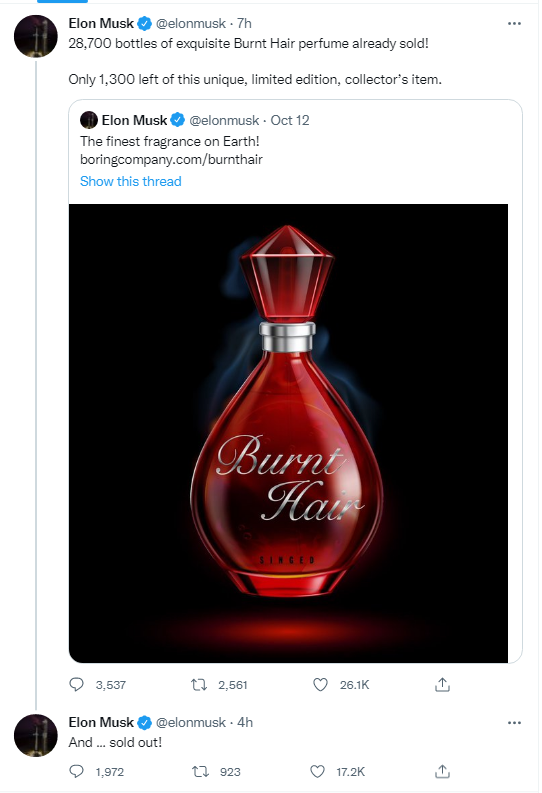
Task: Open more options for the first tweet
Action: pyautogui.click(x=514, y=23)
